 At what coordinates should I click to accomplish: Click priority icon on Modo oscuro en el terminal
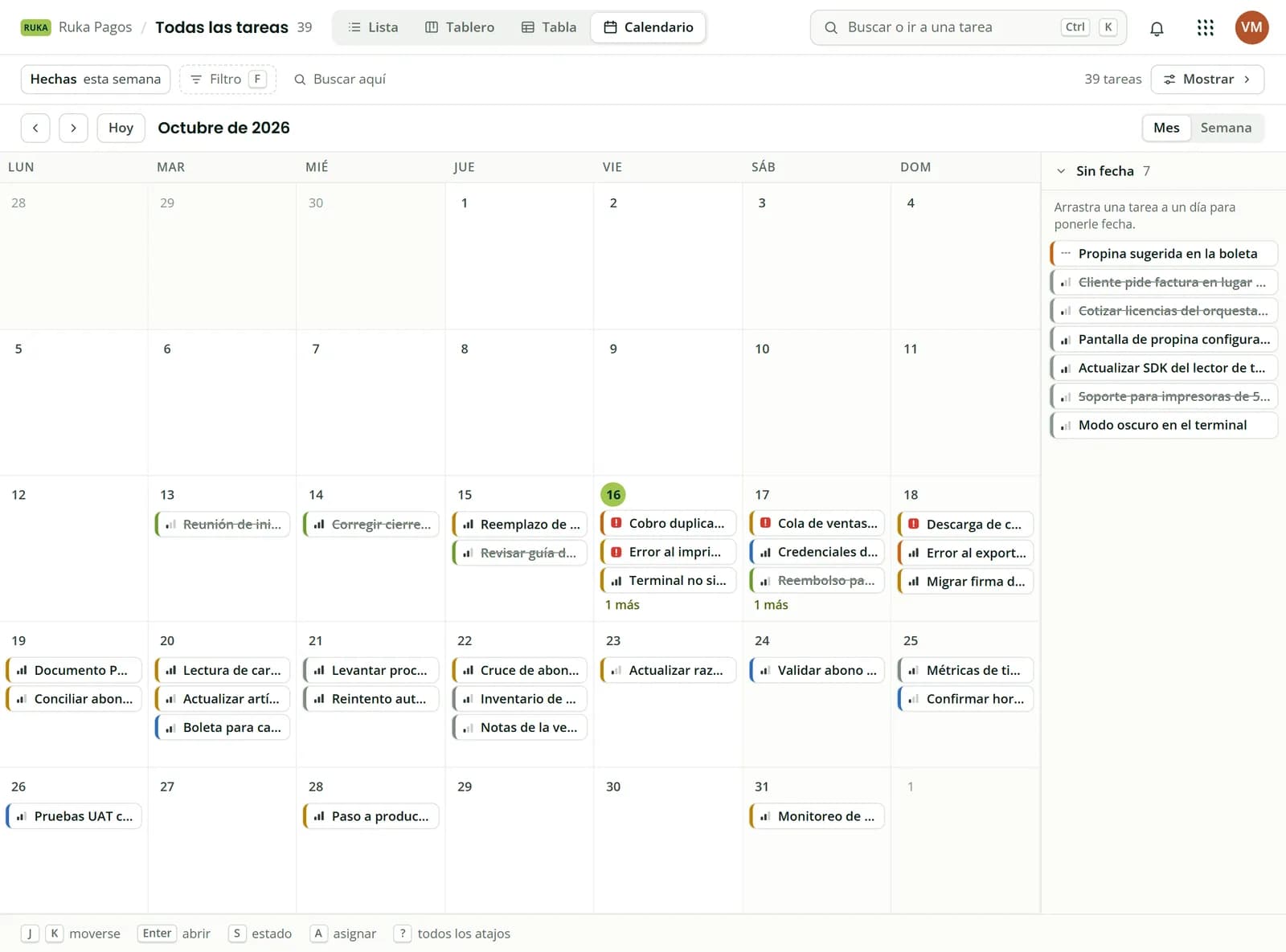1065,425
